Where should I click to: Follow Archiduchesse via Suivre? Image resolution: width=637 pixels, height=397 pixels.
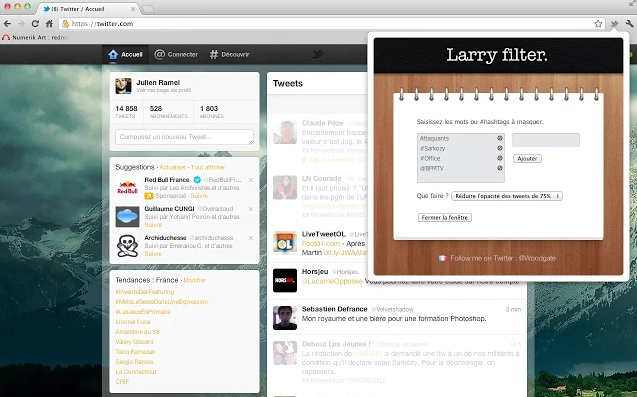pos(153,254)
